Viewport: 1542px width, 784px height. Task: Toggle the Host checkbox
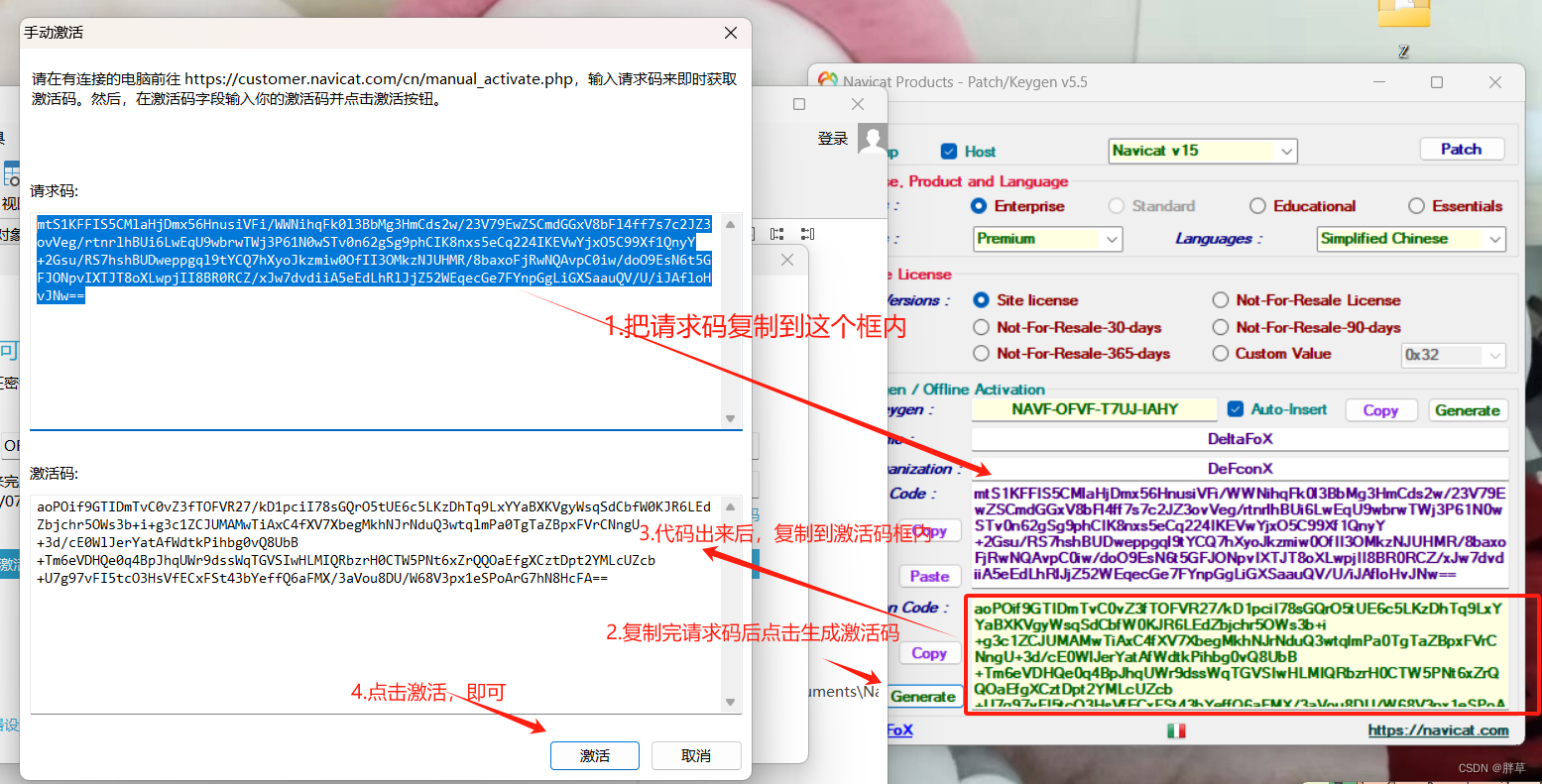[x=948, y=151]
